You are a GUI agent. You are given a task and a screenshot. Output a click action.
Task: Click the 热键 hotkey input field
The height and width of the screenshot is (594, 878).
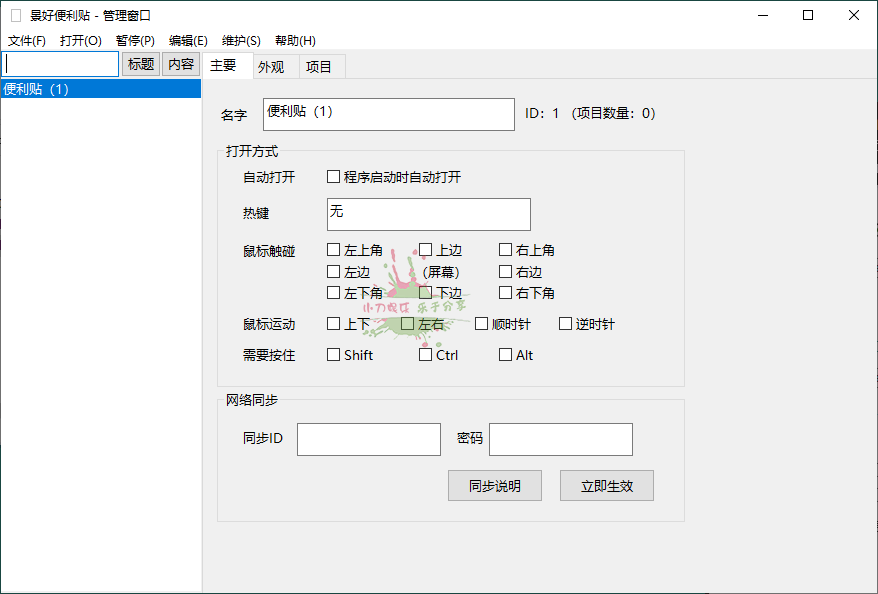click(428, 214)
